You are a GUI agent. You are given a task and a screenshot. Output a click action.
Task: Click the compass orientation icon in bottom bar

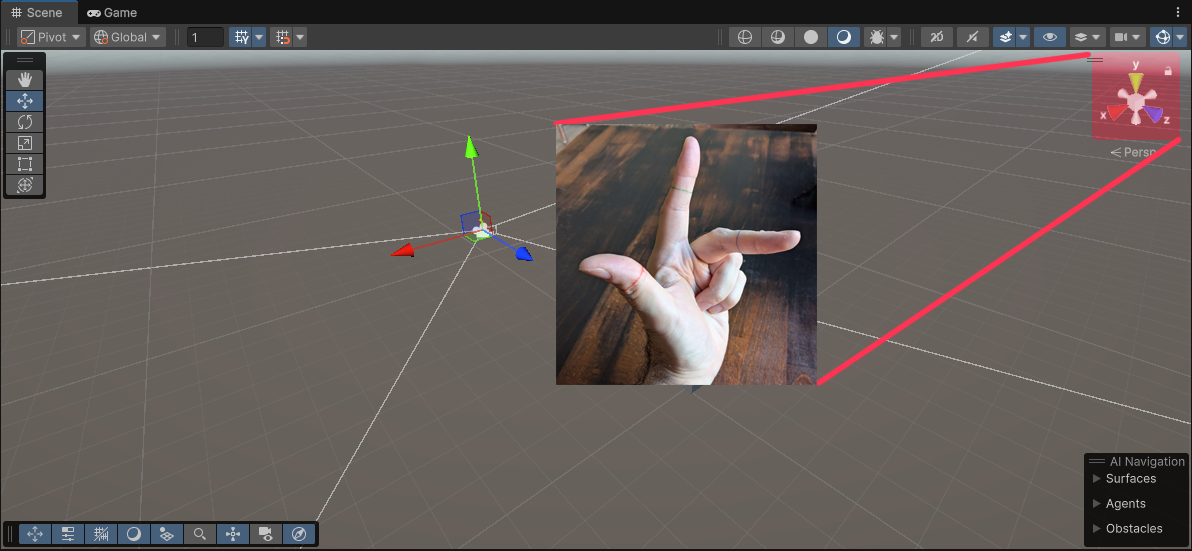click(298, 534)
